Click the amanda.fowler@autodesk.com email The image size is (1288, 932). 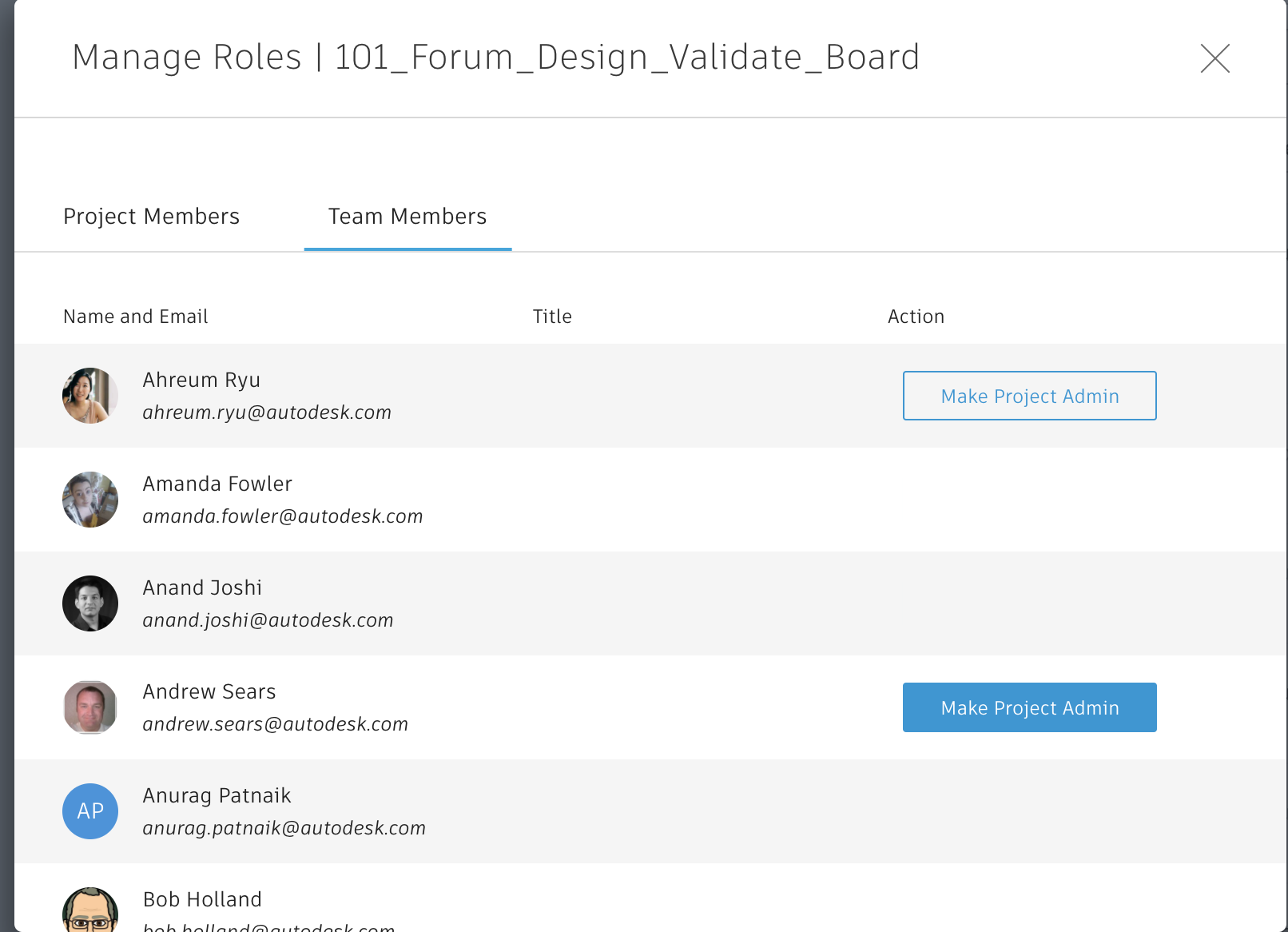point(283,516)
